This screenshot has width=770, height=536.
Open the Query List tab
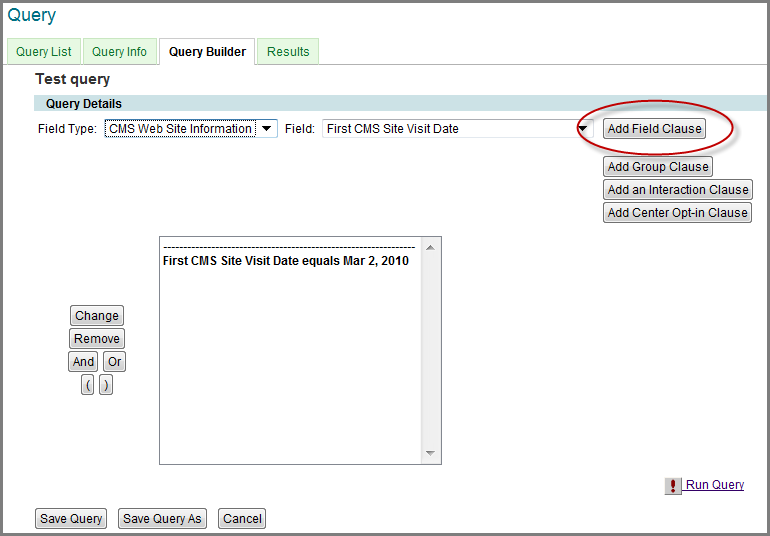point(44,52)
